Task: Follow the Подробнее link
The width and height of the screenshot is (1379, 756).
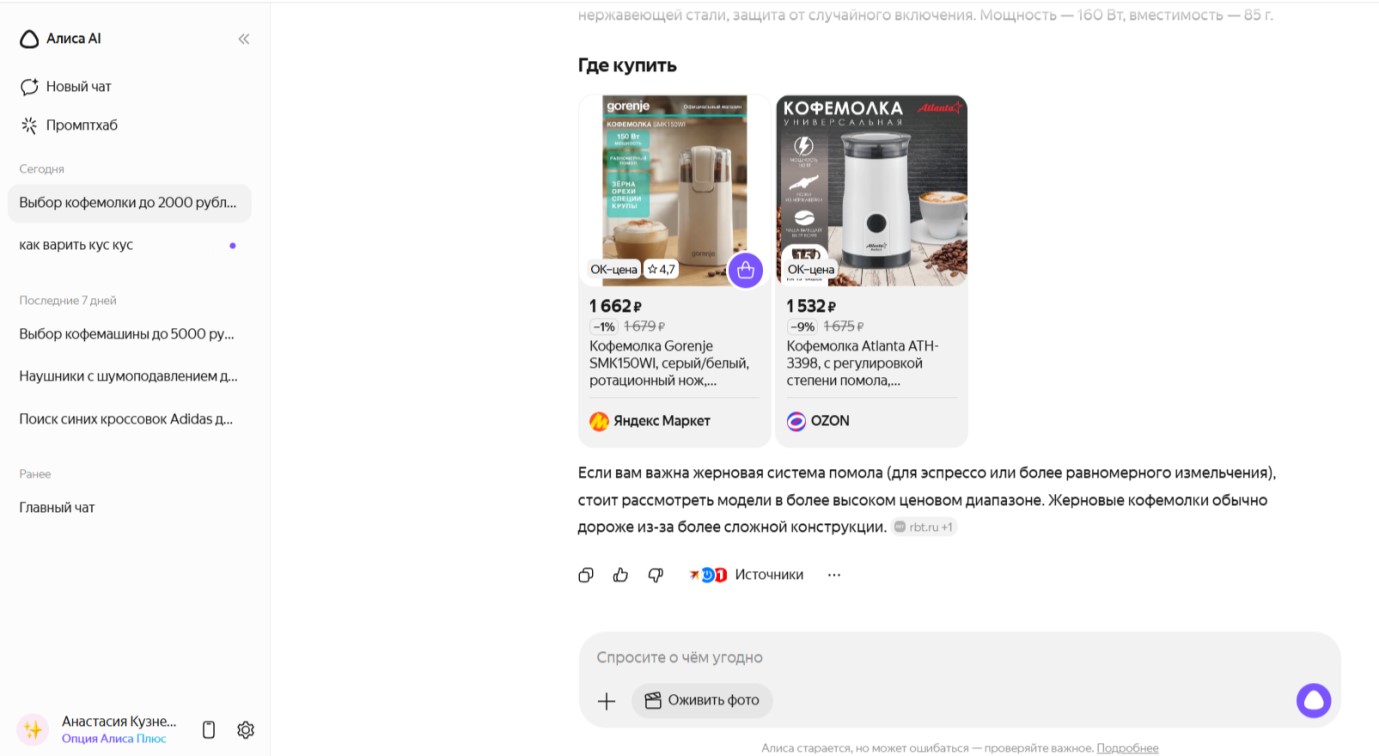Action: coord(1127,748)
